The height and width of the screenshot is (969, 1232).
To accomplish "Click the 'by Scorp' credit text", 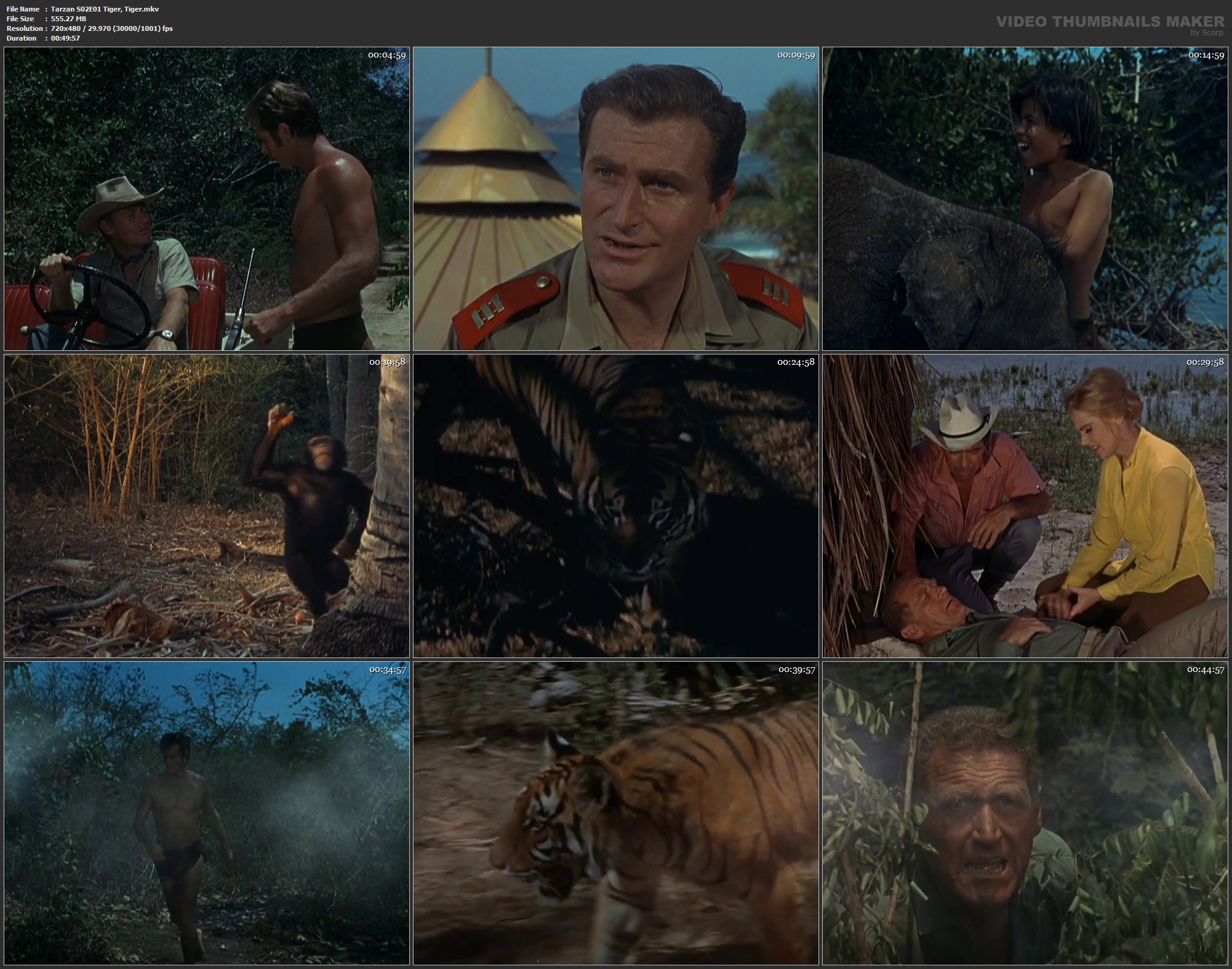I will point(1207,33).
